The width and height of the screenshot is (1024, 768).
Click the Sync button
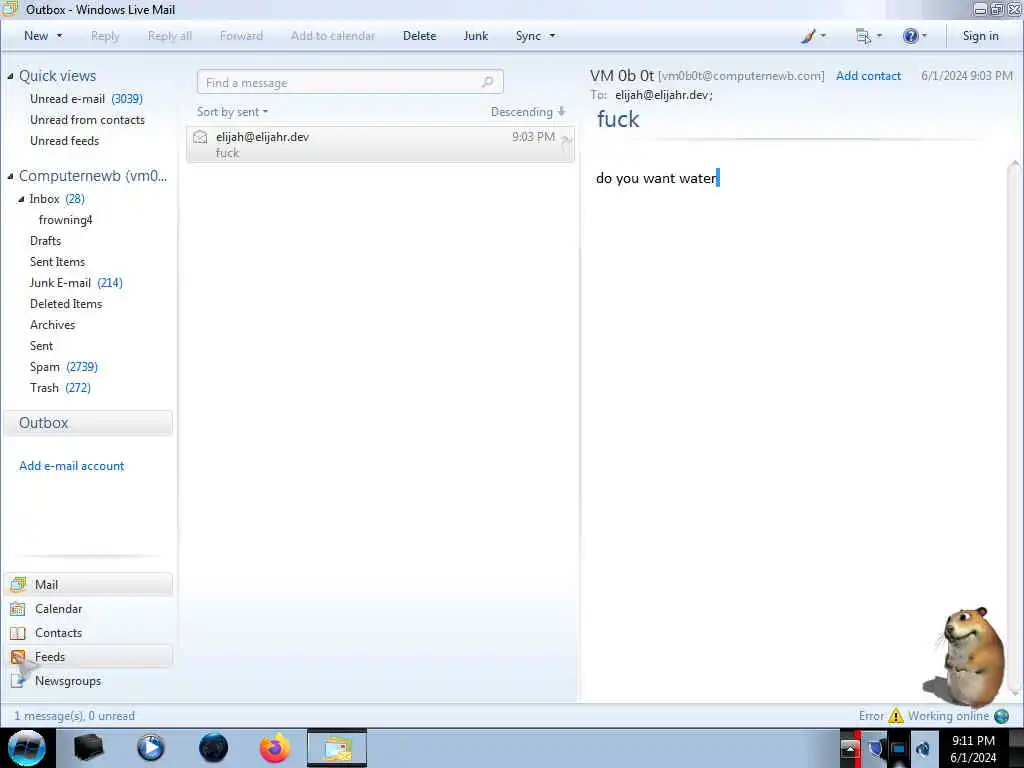528,36
